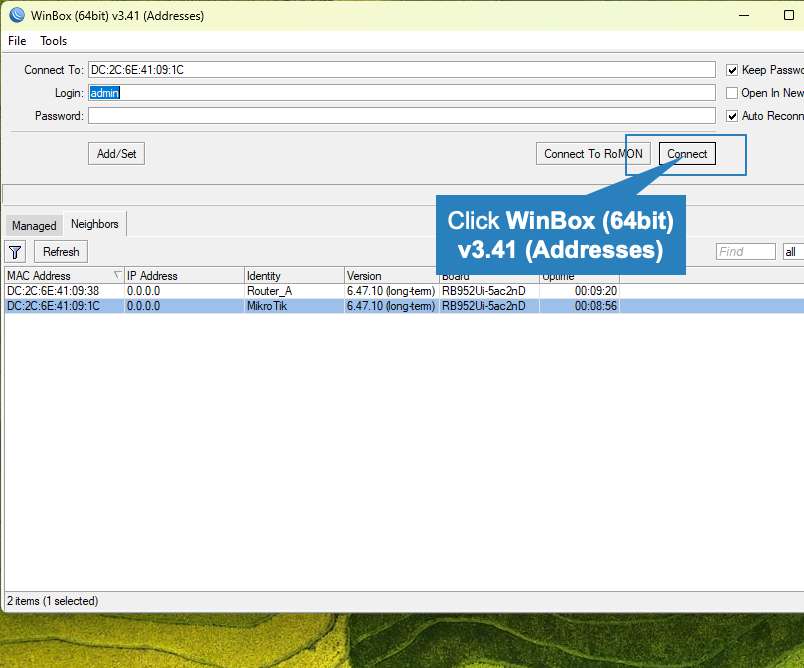
Task: Sort by the Identity column header
Action: tap(293, 275)
